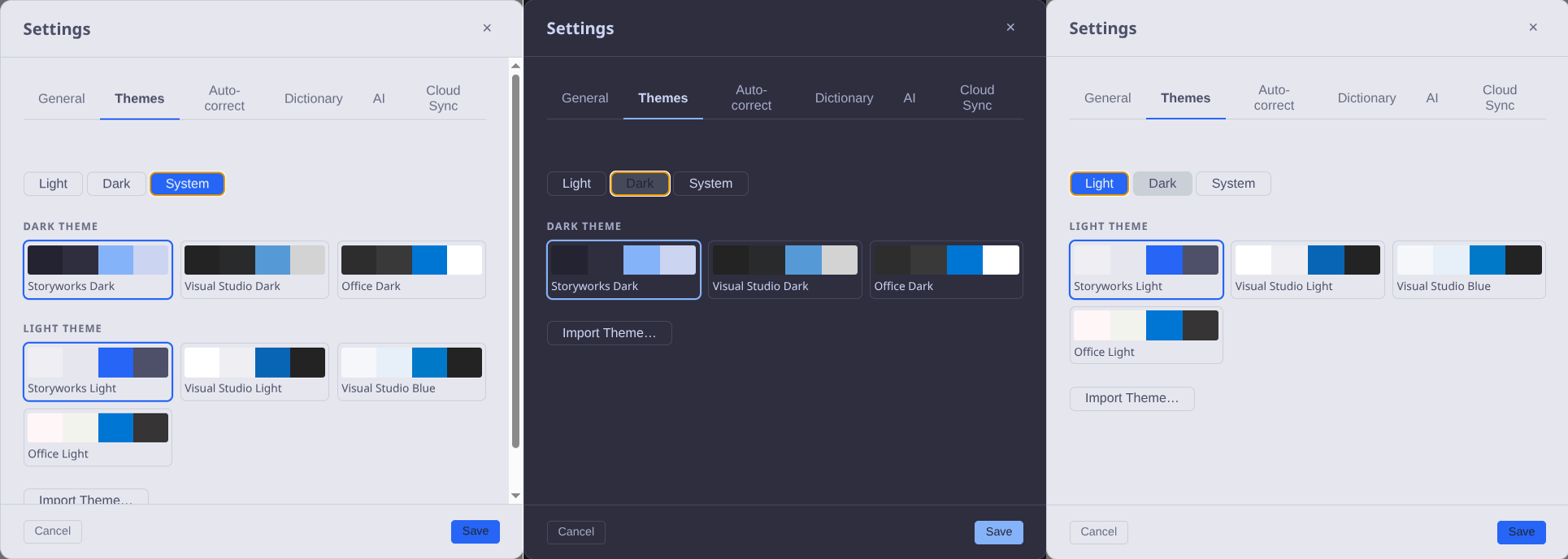The image size is (1568, 559).
Task: Click Import Theme… in right Settings window
Action: [1132, 398]
